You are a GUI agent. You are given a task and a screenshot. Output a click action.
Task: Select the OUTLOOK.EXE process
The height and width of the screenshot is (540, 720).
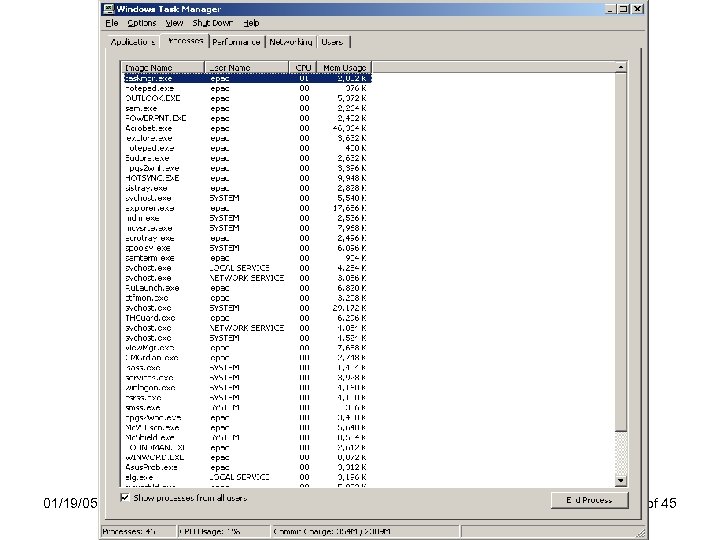pyautogui.click(x=247, y=98)
